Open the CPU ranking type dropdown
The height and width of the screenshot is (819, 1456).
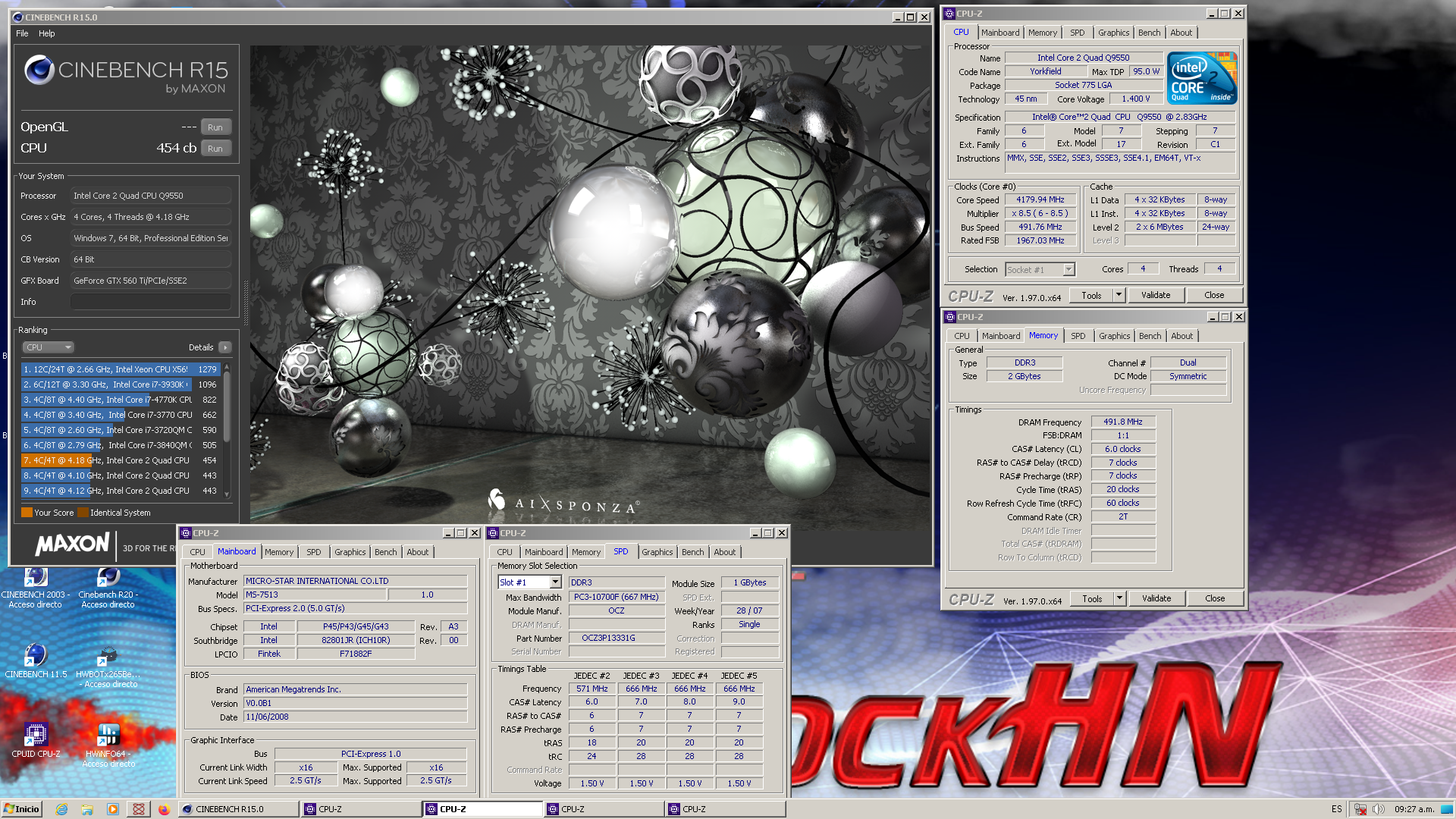pos(49,347)
